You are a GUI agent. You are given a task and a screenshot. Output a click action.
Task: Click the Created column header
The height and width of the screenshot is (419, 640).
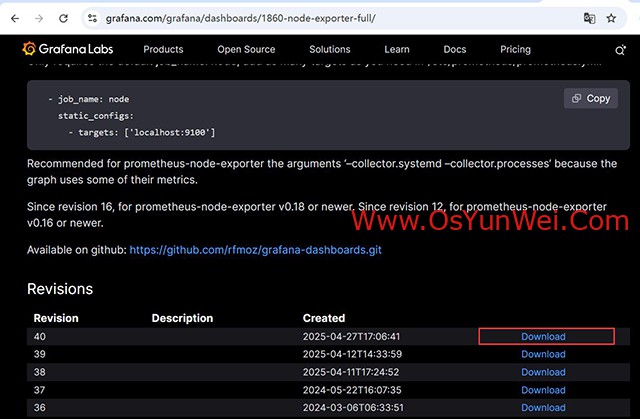[x=324, y=318]
